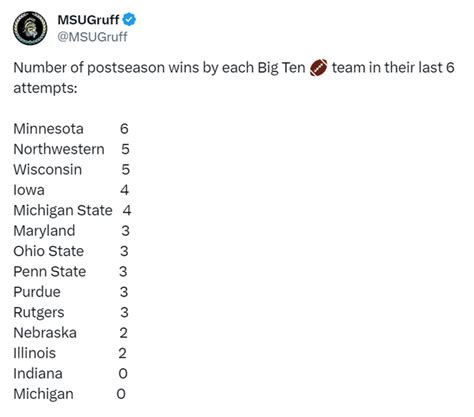This screenshot has height=417, width=474.
Task: Click the Illinois team name
Action: [34, 353]
